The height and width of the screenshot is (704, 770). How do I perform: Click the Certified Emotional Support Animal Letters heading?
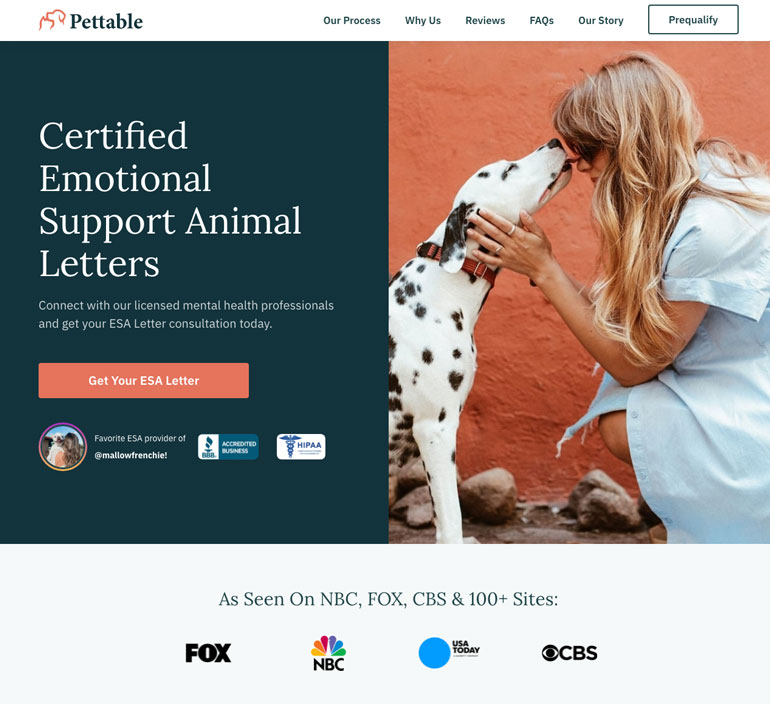(170, 199)
